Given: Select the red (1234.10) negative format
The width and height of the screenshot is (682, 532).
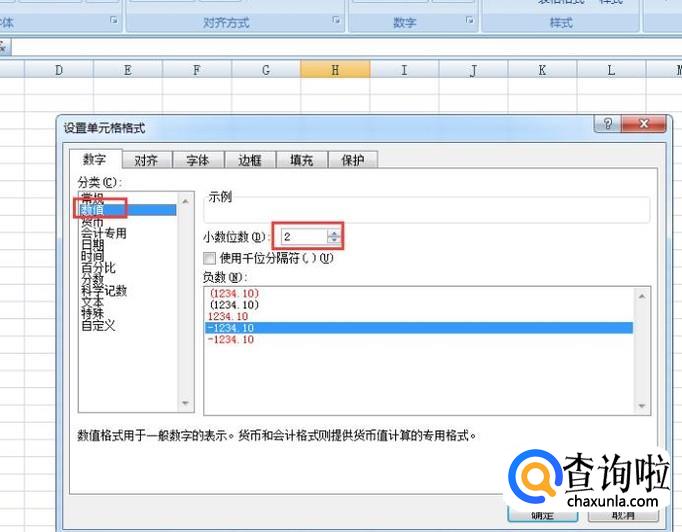Looking at the screenshot, I should (x=235, y=293).
